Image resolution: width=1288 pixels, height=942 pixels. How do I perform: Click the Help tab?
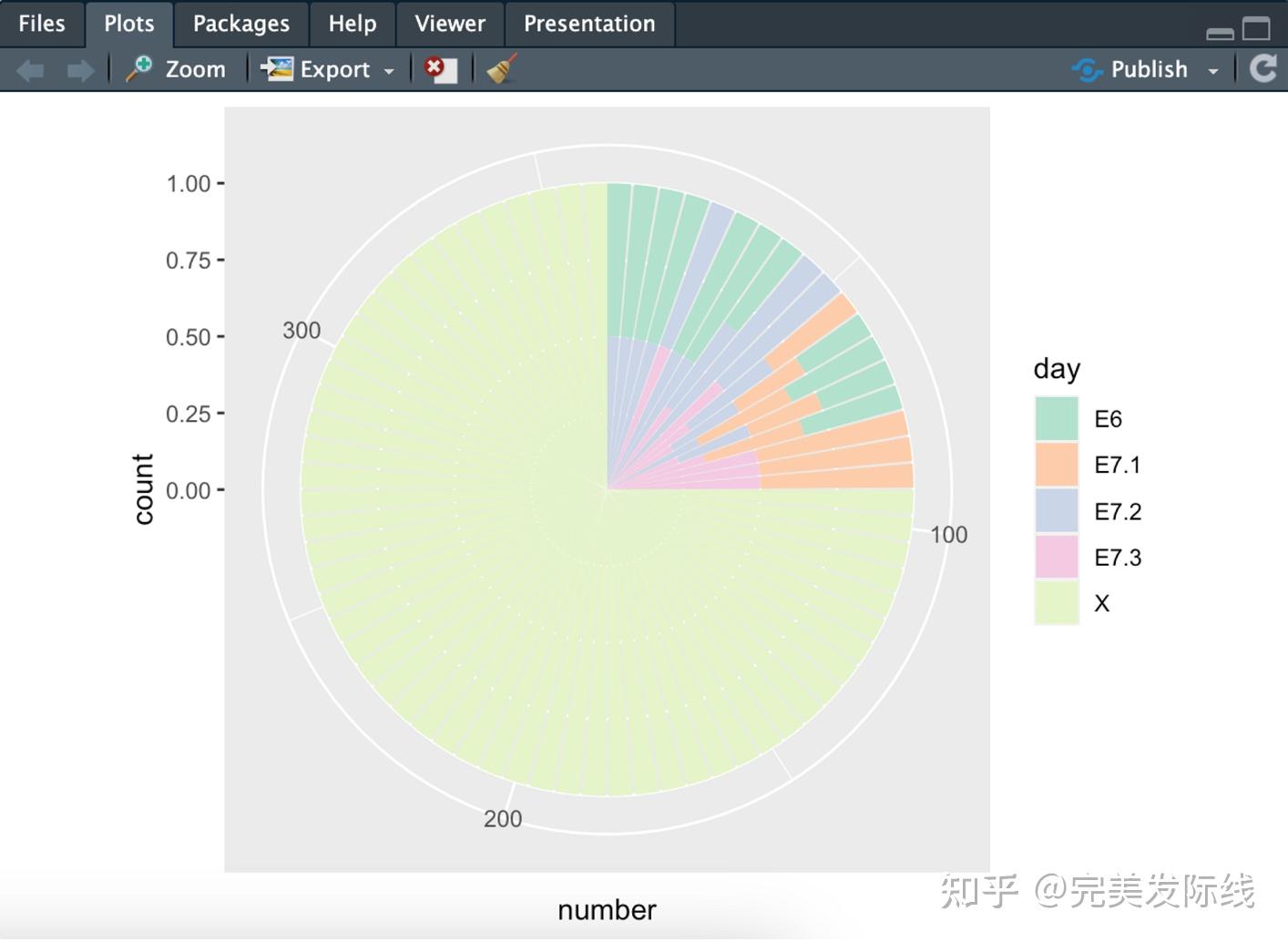click(x=353, y=24)
